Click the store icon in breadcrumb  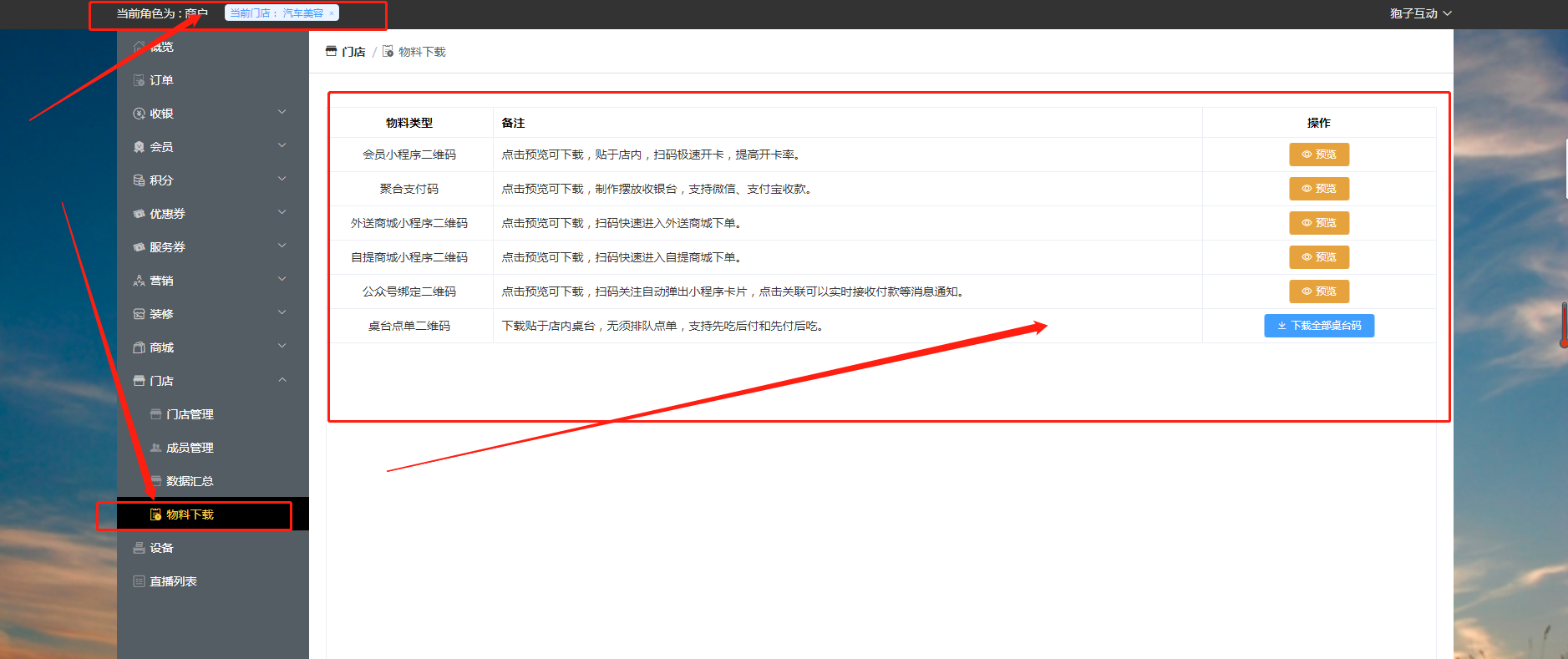(331, 51)
